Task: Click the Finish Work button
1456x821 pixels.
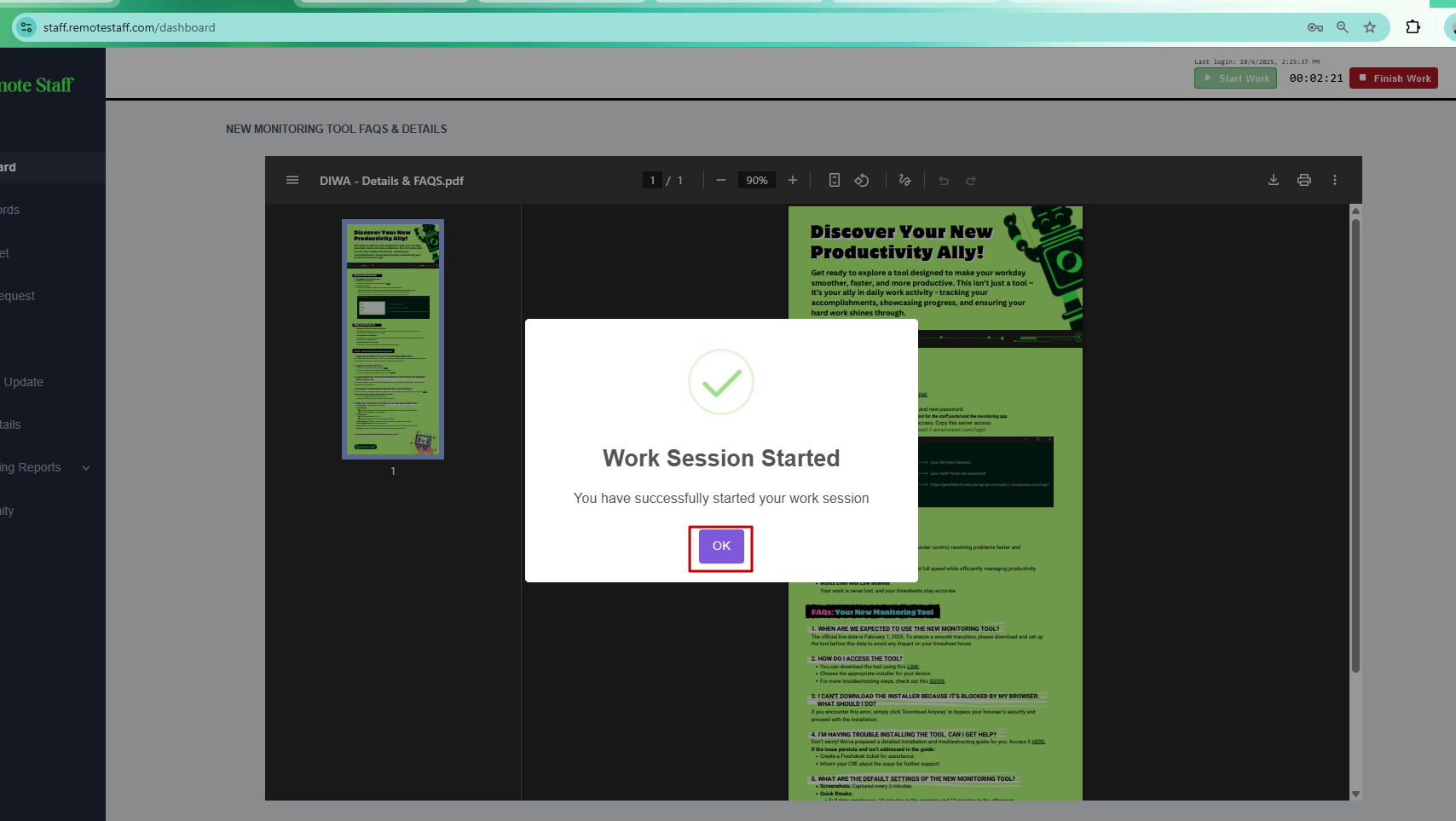Action: pos(1394,78)
